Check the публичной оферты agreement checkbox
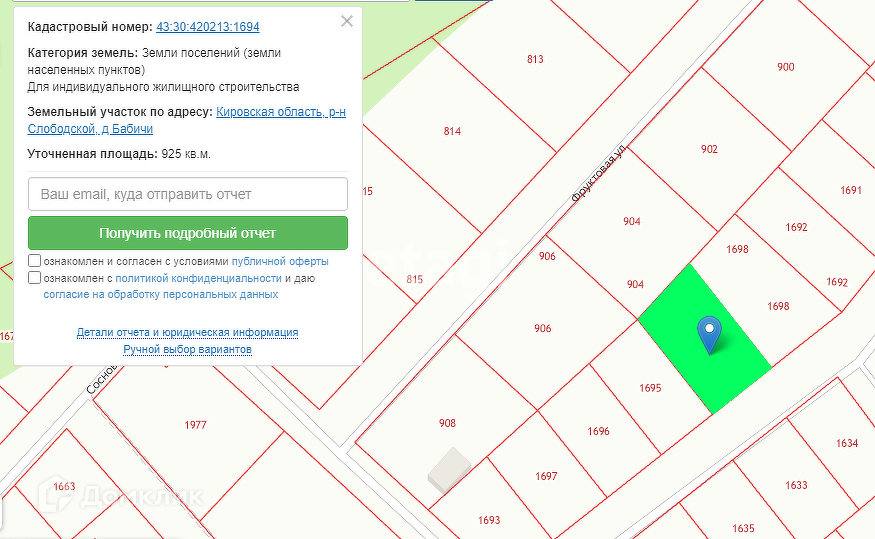Viewport: 875px width, 539px height. pos(35,261)
